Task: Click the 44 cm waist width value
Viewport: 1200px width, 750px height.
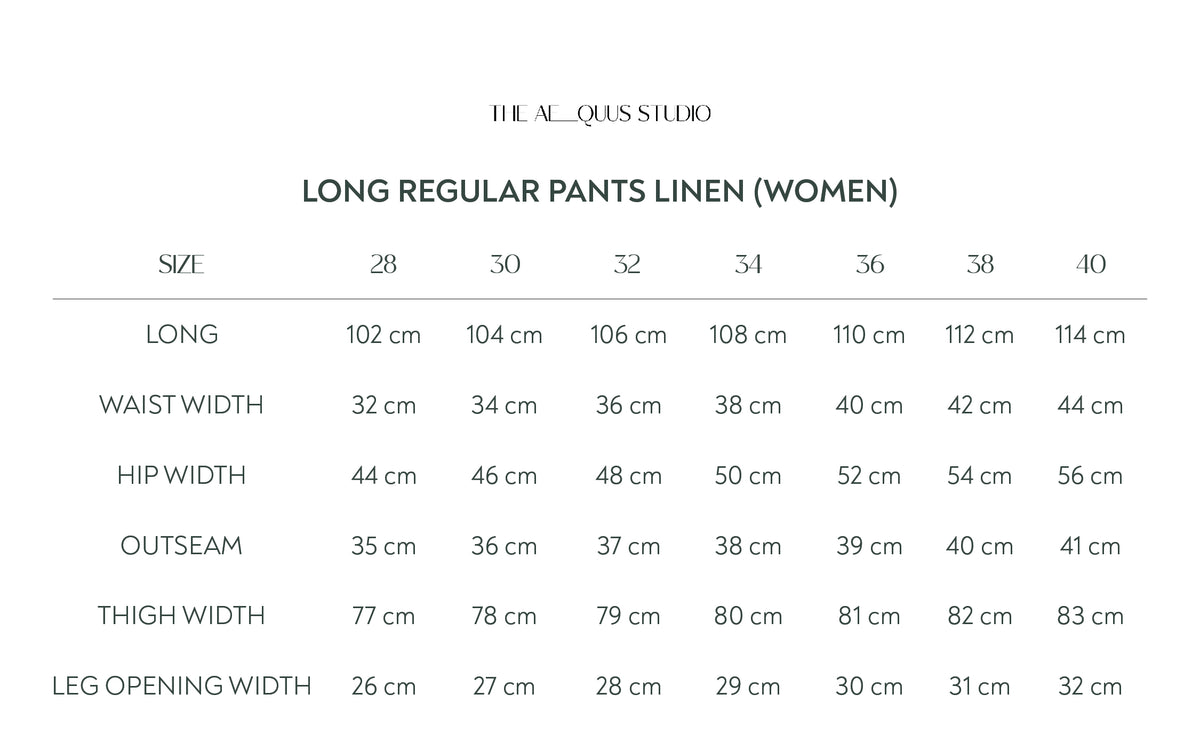Action: [x=1090, y=405]
